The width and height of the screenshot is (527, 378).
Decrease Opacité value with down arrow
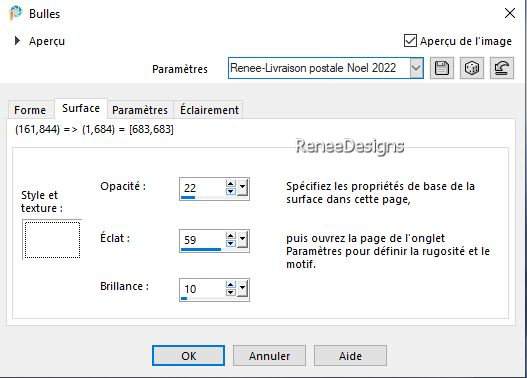click(231, 191)
